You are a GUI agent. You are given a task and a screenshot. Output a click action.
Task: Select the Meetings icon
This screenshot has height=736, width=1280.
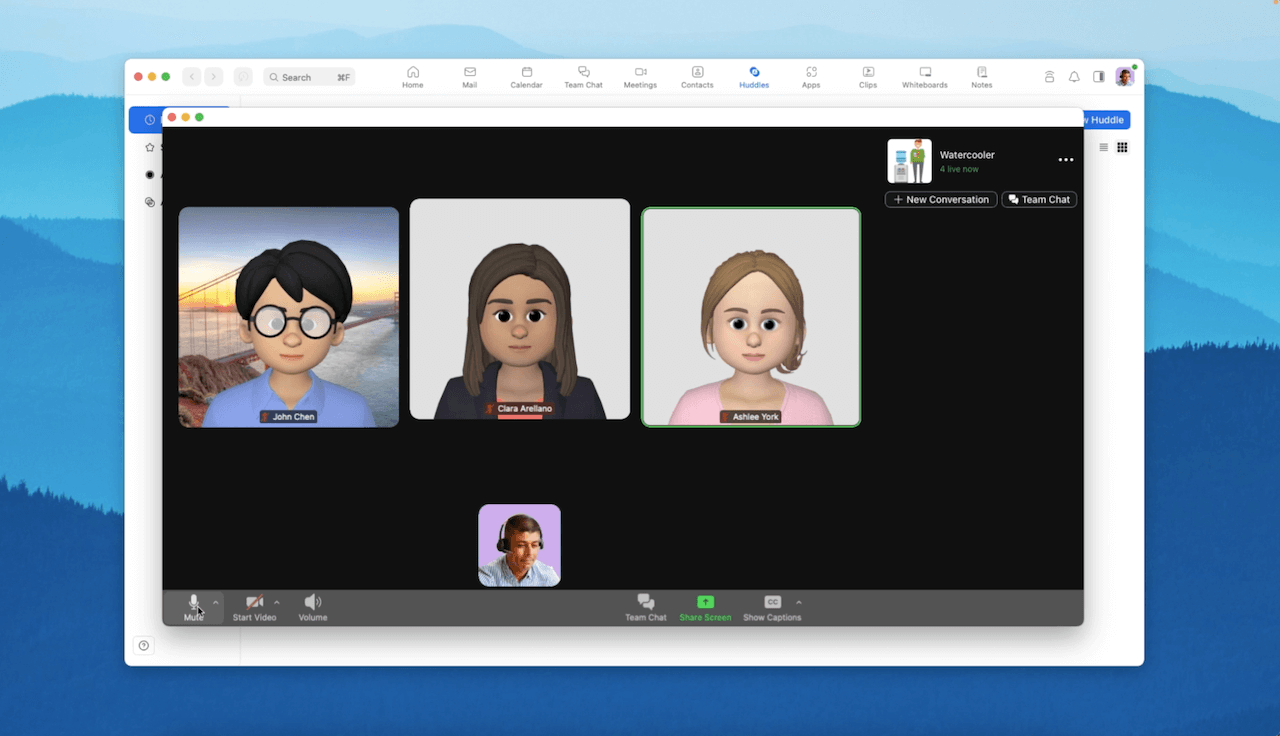click(x=640, y=76)
